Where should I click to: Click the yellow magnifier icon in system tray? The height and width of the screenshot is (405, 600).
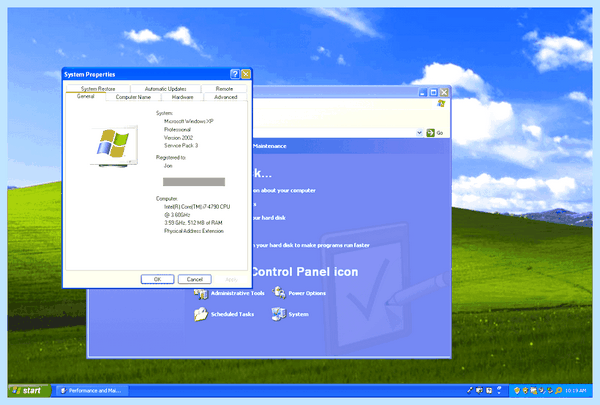pyautogui.click(x=559, y=390)
